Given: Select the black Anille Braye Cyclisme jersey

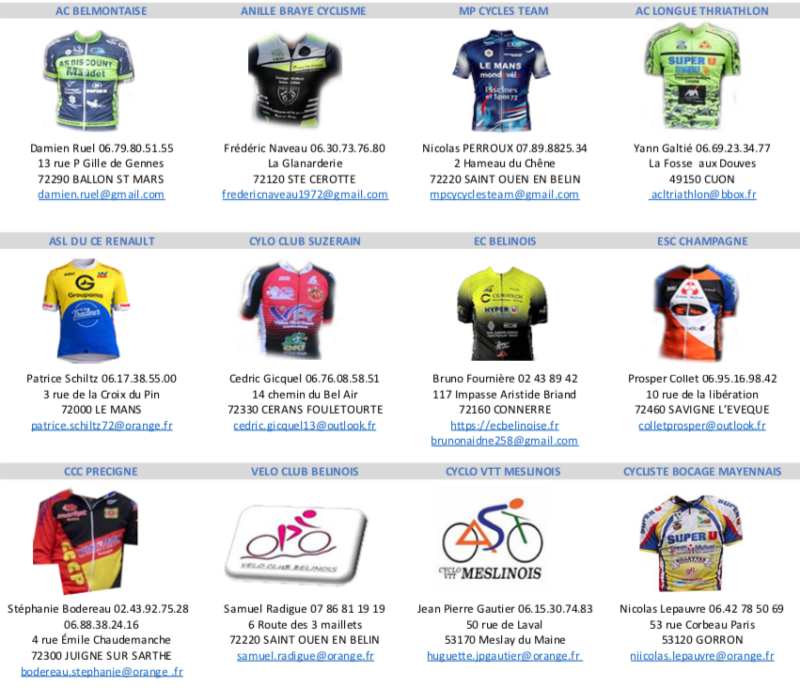Looking at the screenshot, I should point(295,81).
